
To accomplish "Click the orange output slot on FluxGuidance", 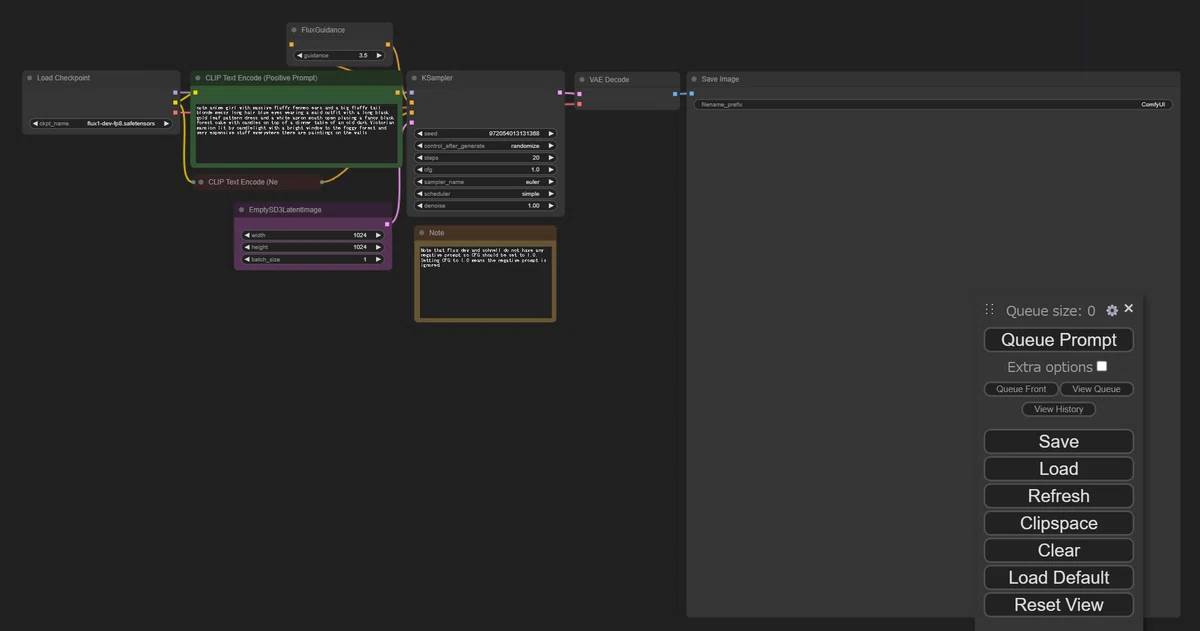I will click(x=388, y=44).
